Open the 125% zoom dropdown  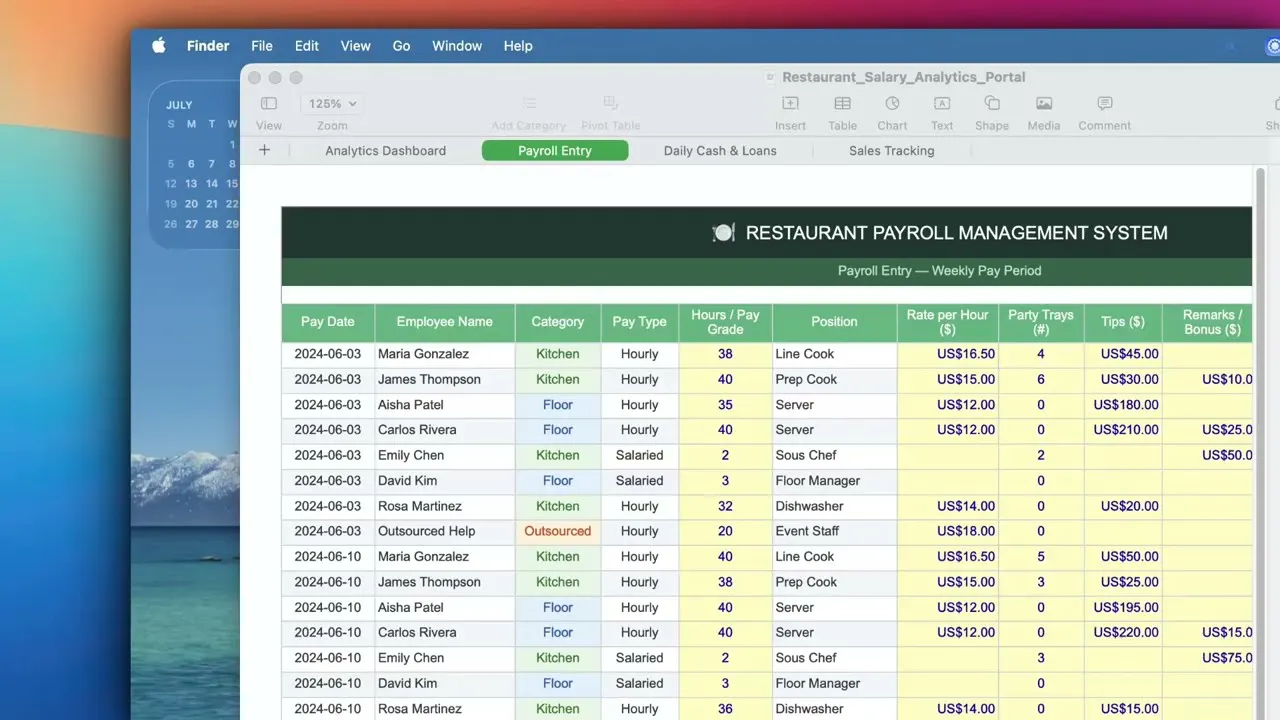(x=332, y=103)
